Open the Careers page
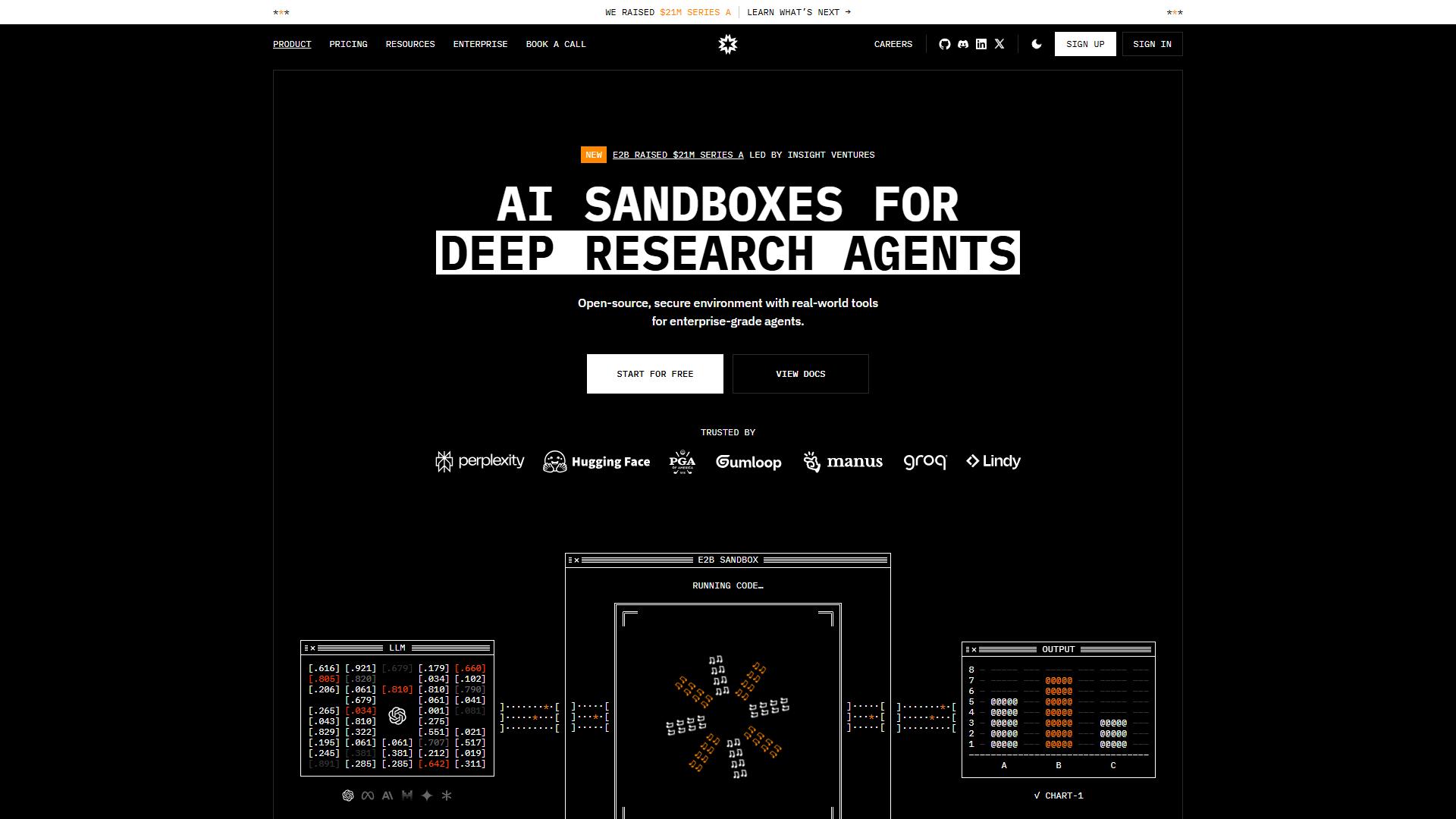The height and width of the screenshot is (819, 1456). click(893, 44)
